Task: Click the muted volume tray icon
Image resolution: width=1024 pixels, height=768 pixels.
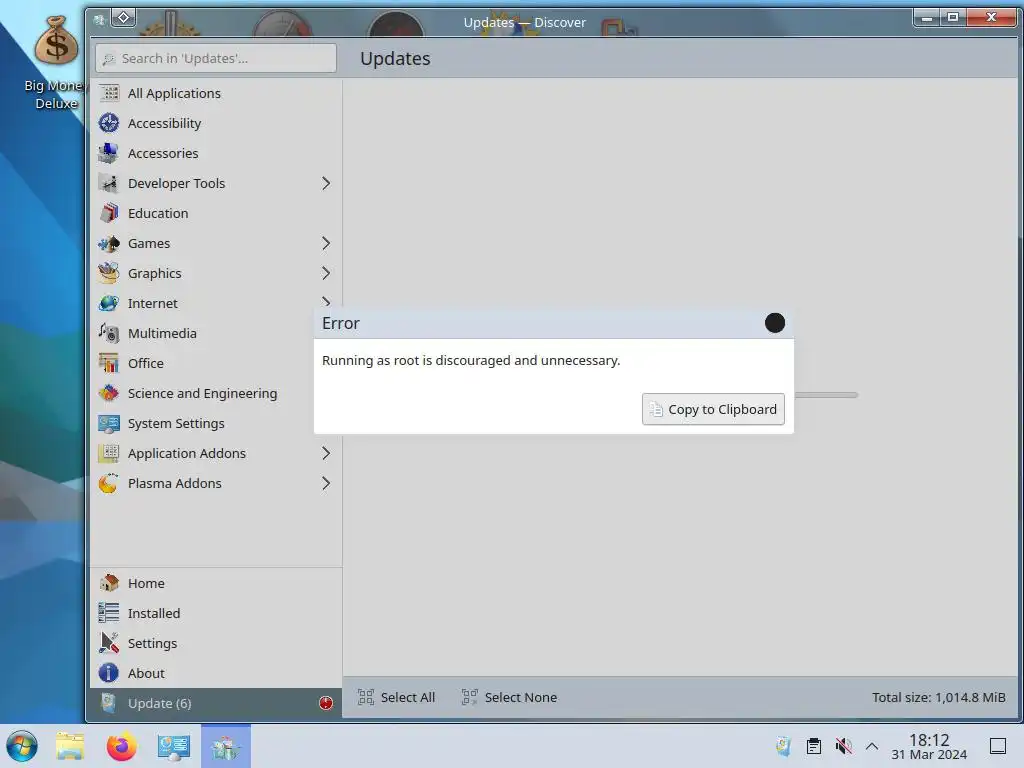Action: coord(844,746)
